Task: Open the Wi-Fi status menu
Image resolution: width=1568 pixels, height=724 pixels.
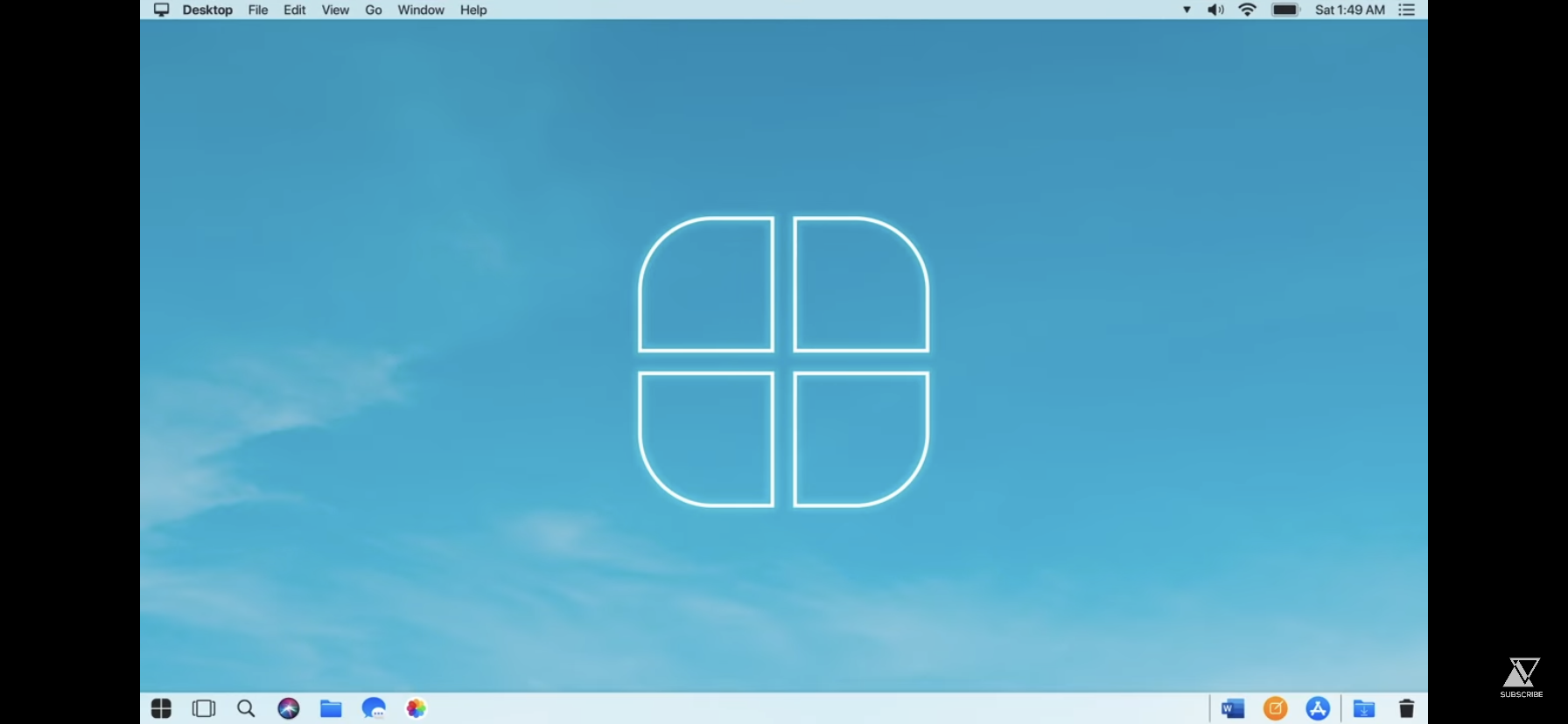Action: tap(1248, 10)
